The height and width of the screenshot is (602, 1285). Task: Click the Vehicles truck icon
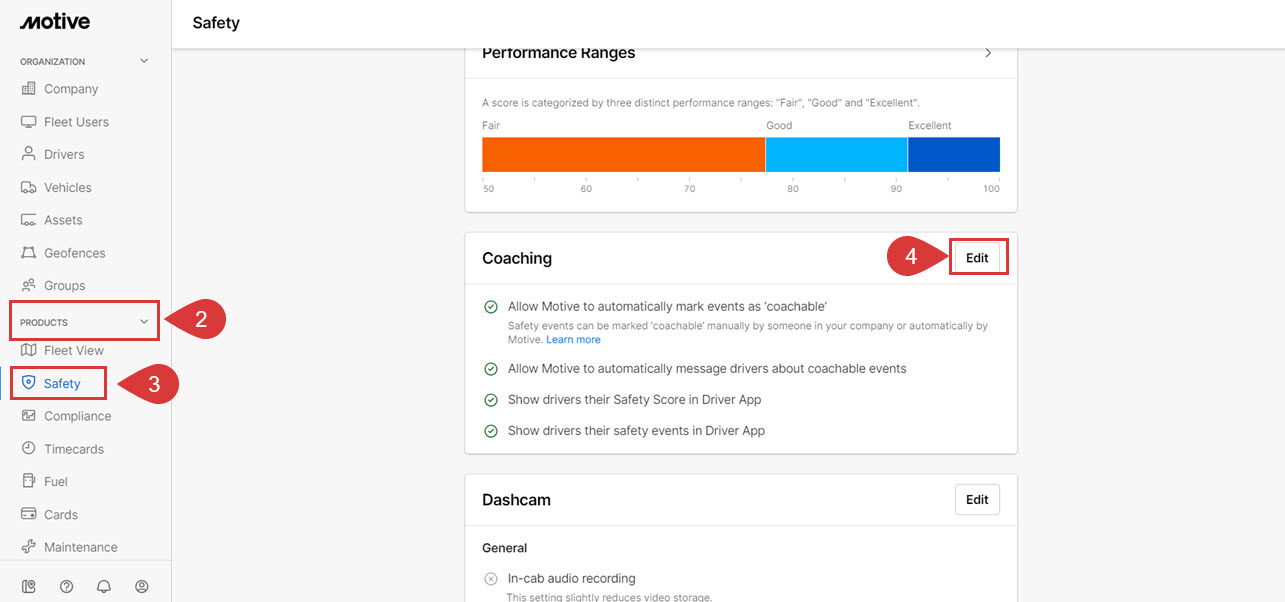click(x=28, y=188)
